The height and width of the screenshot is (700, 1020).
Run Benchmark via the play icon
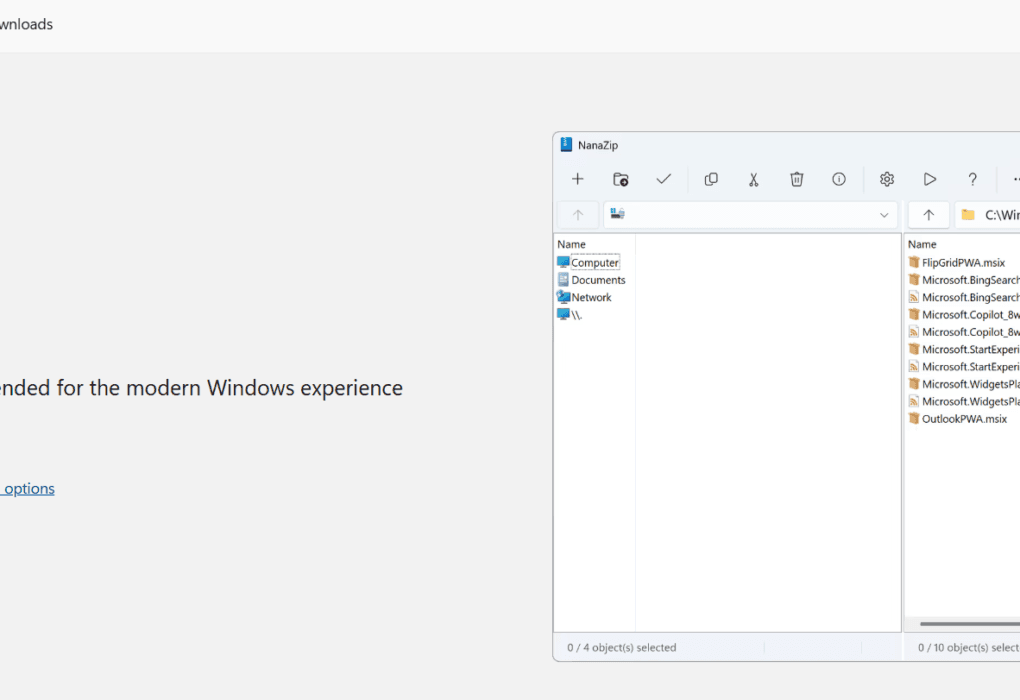[x=930, y=179]
